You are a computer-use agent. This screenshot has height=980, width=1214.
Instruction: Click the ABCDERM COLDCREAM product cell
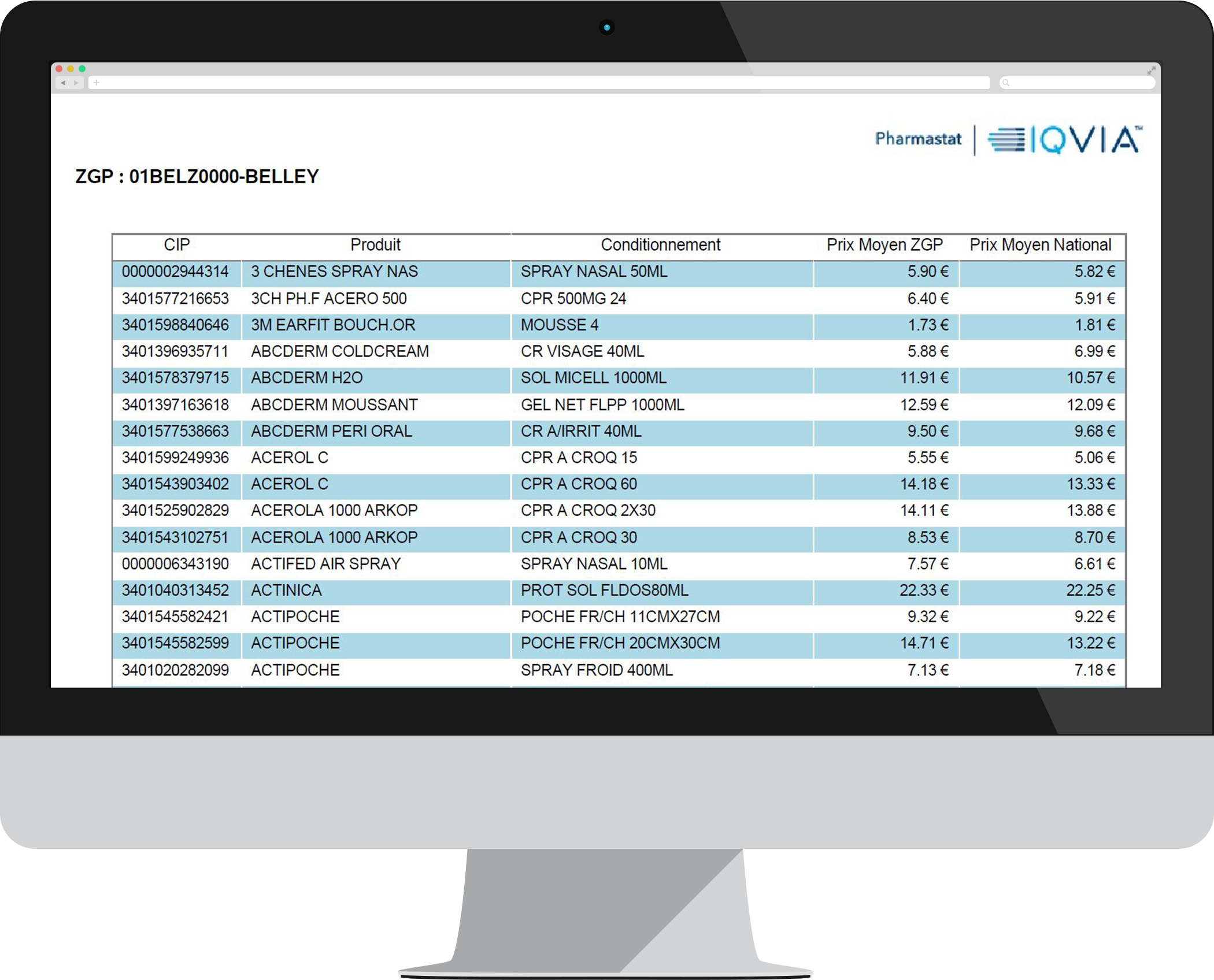click(376, 351)
